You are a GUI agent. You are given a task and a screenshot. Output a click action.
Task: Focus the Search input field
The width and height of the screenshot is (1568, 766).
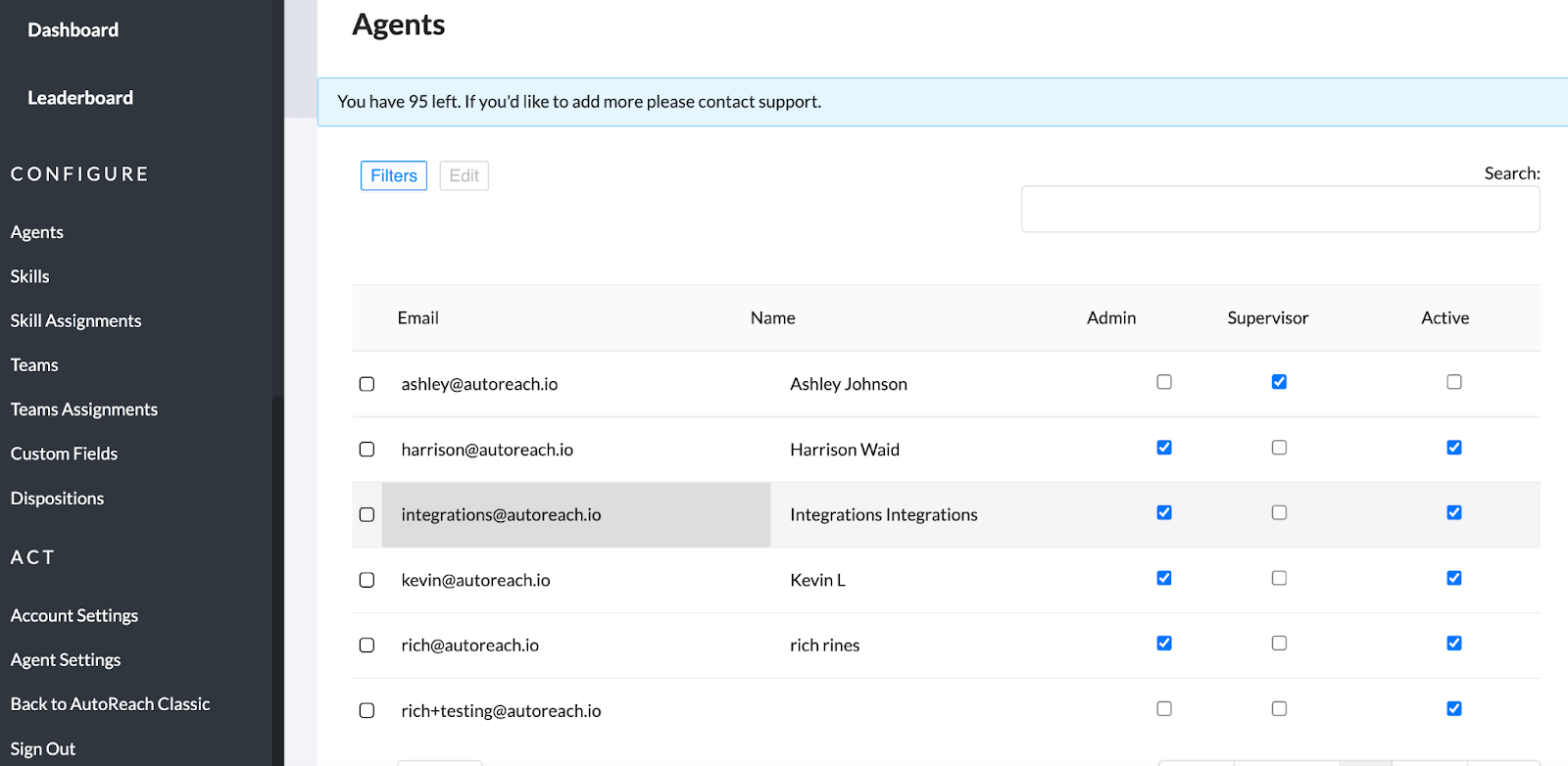point(1281,209)
